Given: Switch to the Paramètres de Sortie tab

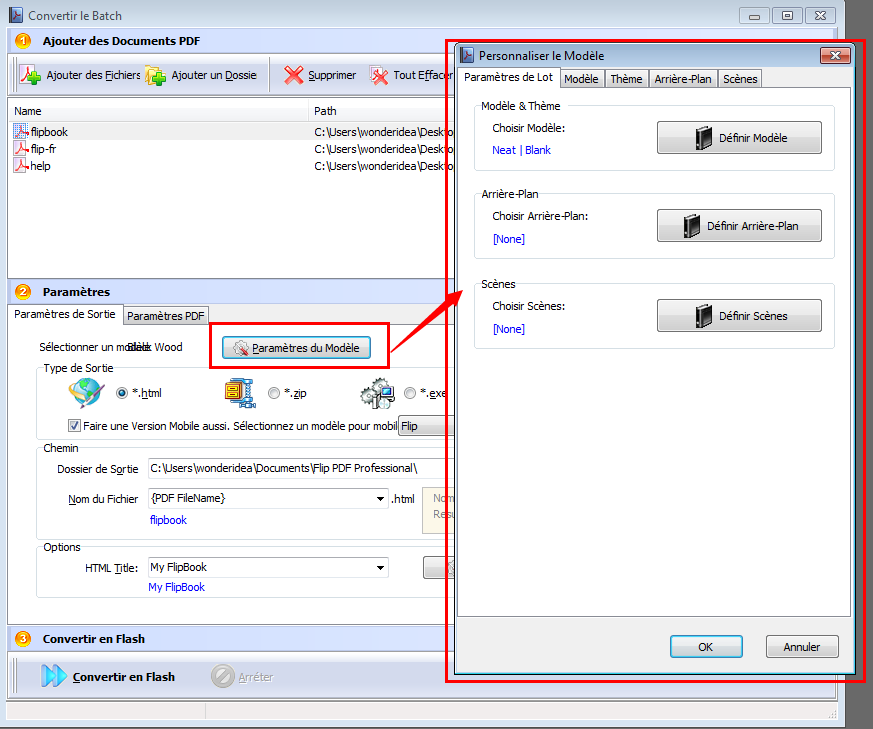Looking at the screenshot, I should (65, 314).
